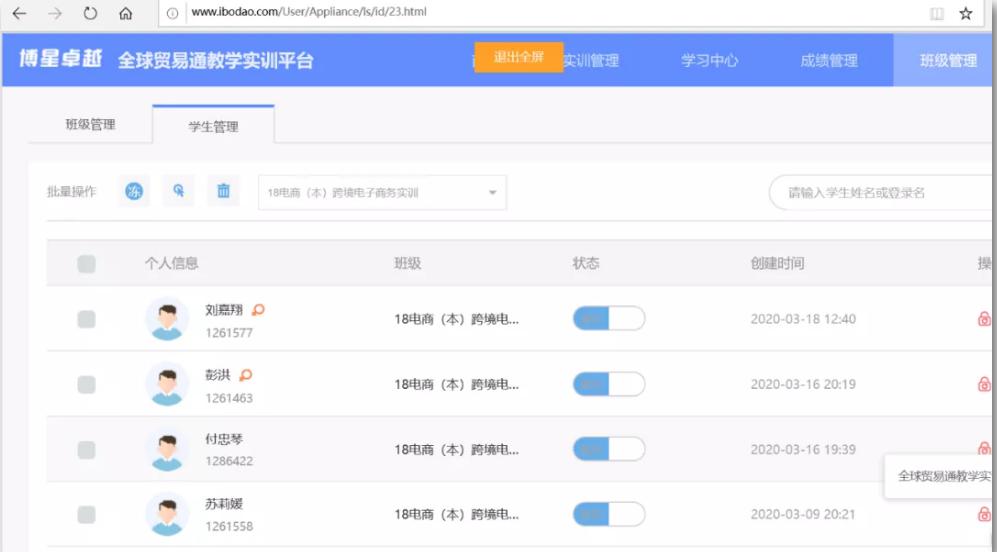
Task: Tick the select-all checkbox in table header
Action: click(87, 264)
